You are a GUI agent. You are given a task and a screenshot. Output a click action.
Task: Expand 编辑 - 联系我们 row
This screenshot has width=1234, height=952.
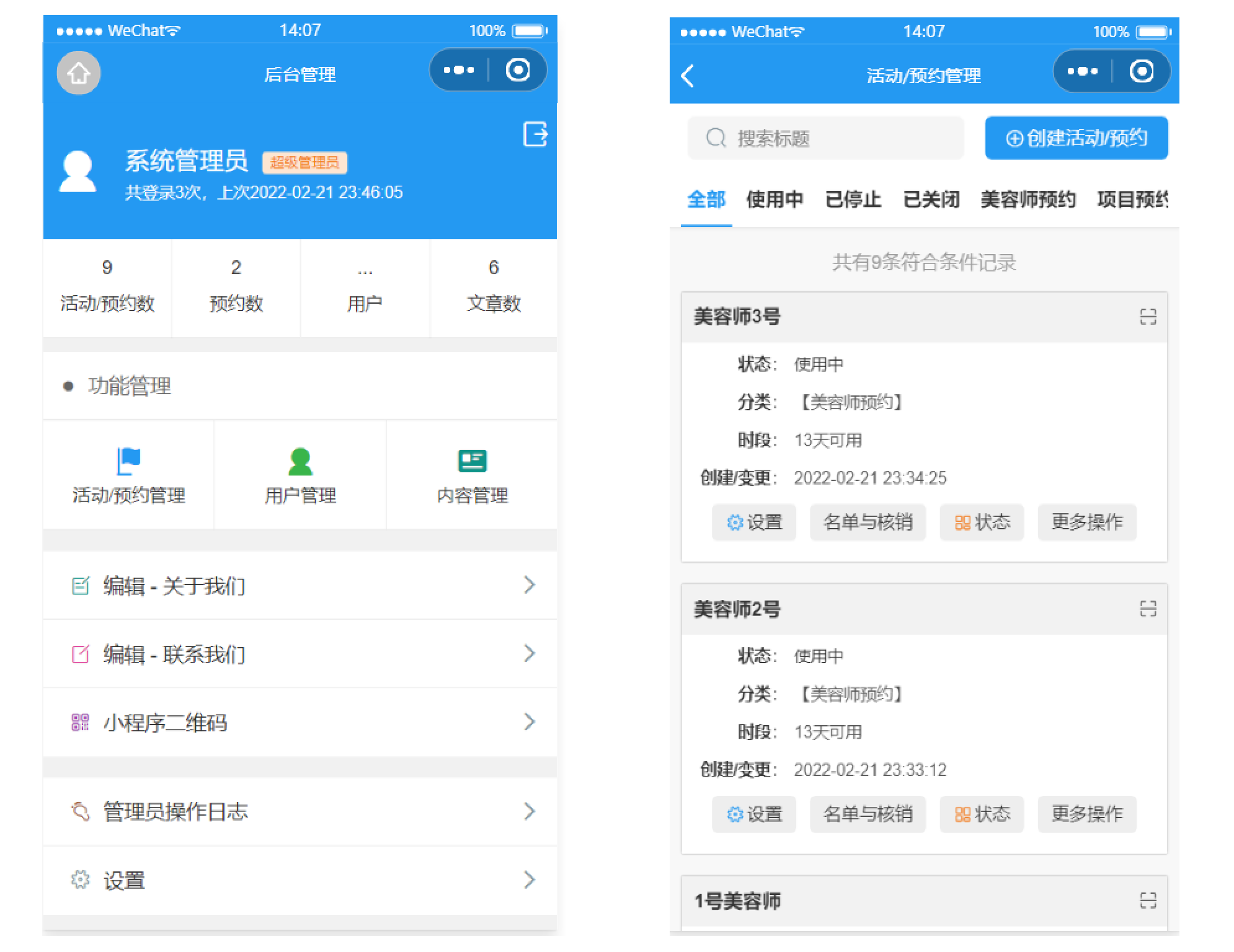pyautogui.click(x=528, y=653)
